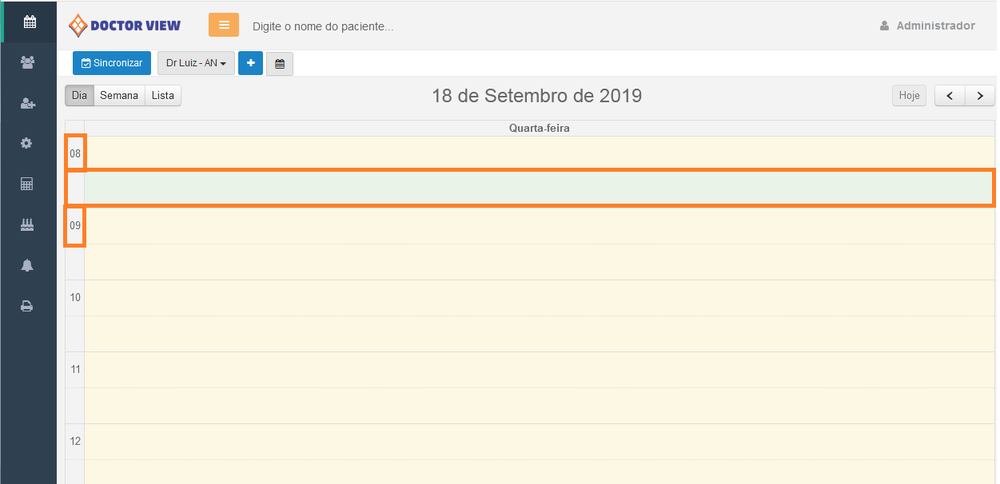This screenshot has height=484, width=1000.
Task: Click the patient name search field
Action: [400, 26]
